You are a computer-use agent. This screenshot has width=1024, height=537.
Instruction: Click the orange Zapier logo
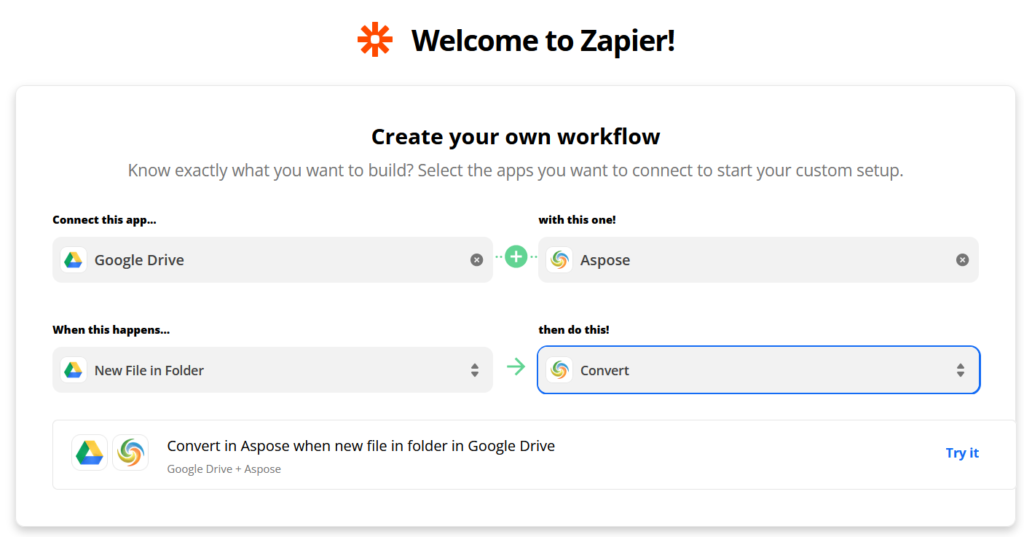[375, 40]
